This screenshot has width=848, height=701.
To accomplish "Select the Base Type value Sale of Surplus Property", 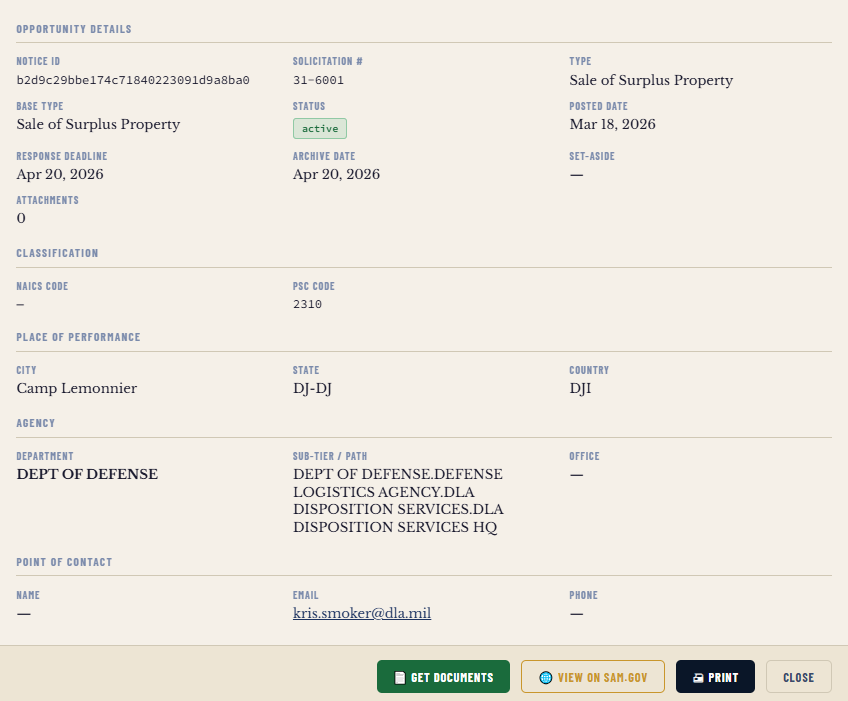I will (98, 124).
